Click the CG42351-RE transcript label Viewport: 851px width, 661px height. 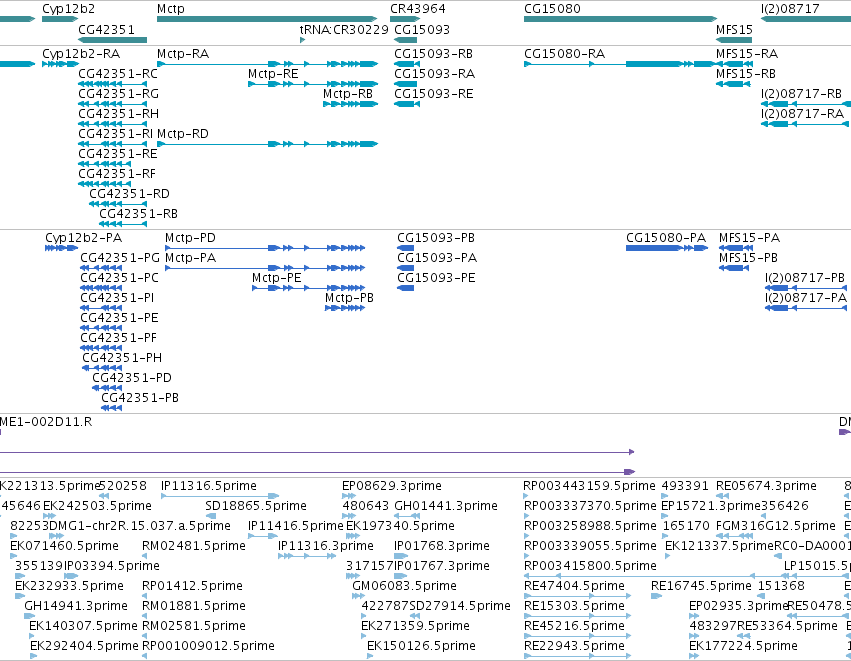(118, 154)
